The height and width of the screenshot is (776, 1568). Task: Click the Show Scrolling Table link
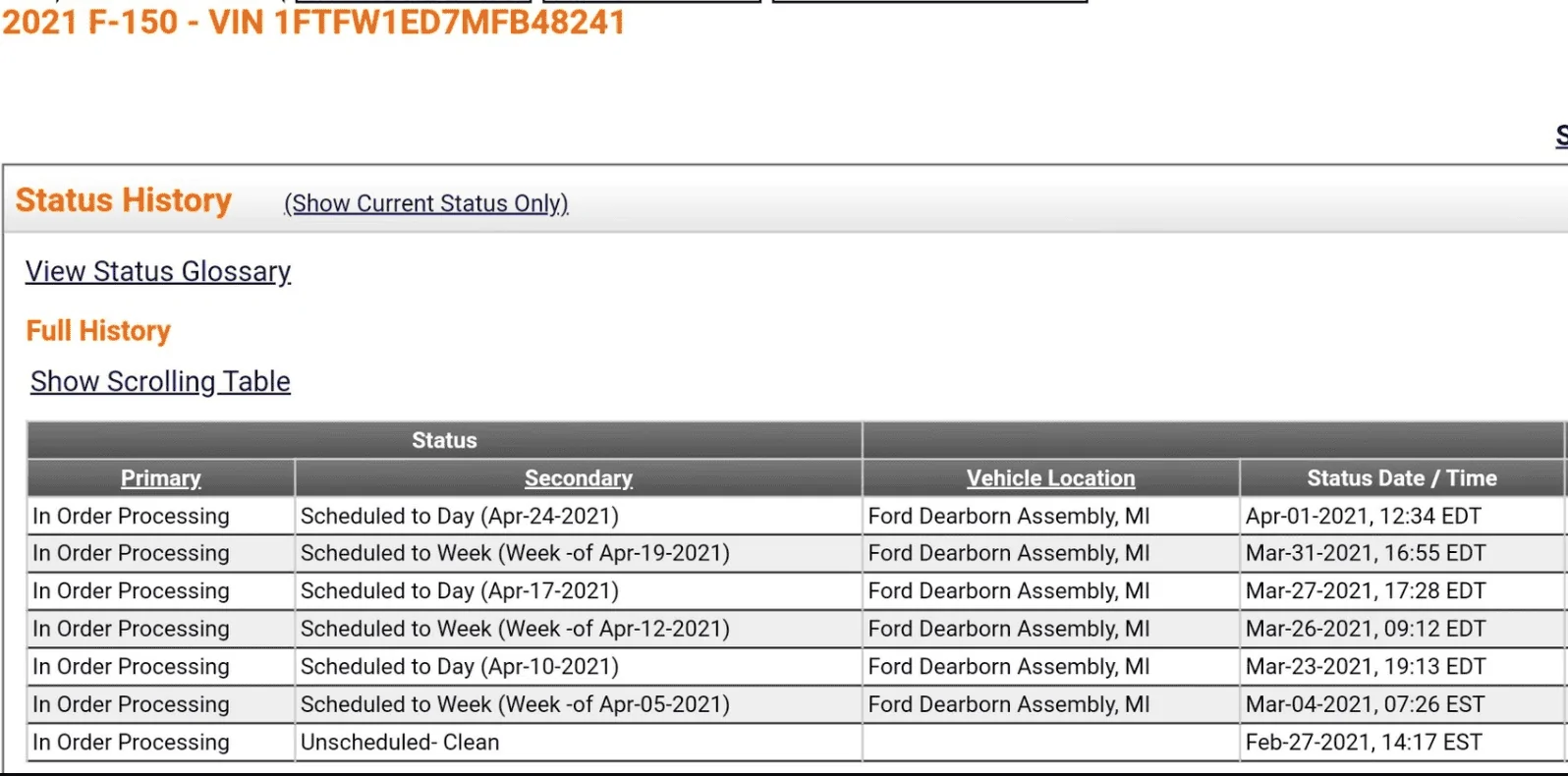point(159,381)
